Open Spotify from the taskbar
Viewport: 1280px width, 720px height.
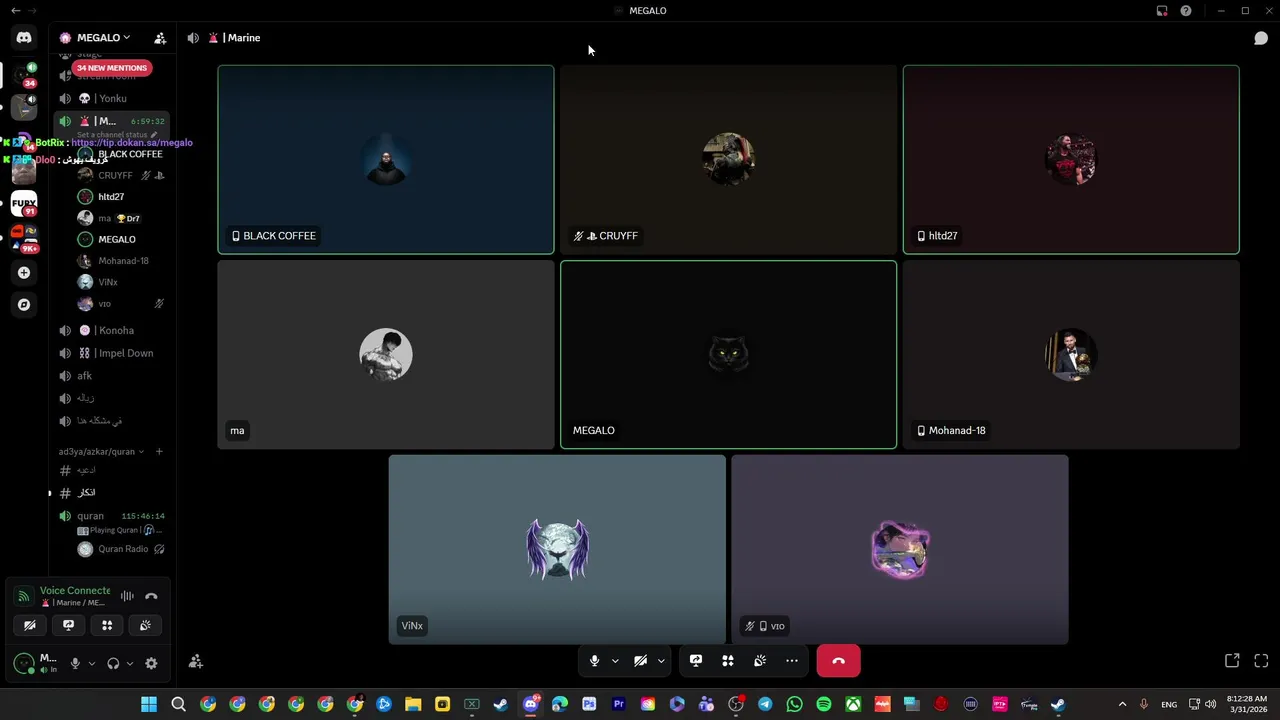tap(823, 704)
